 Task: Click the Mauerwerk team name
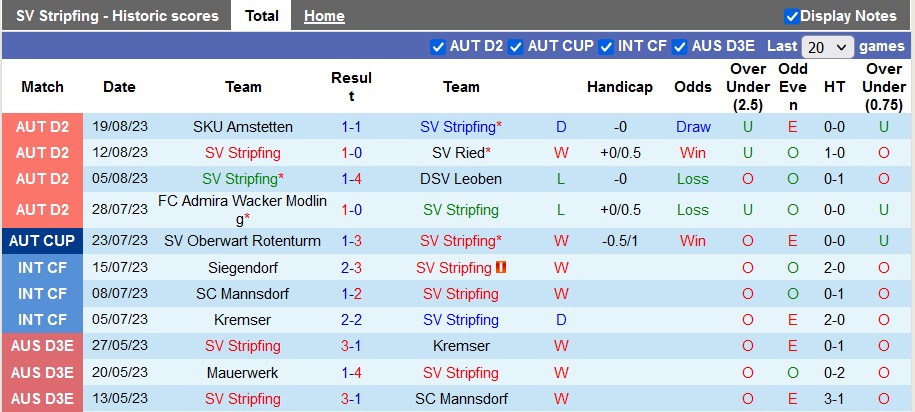(x=243, y=373)
